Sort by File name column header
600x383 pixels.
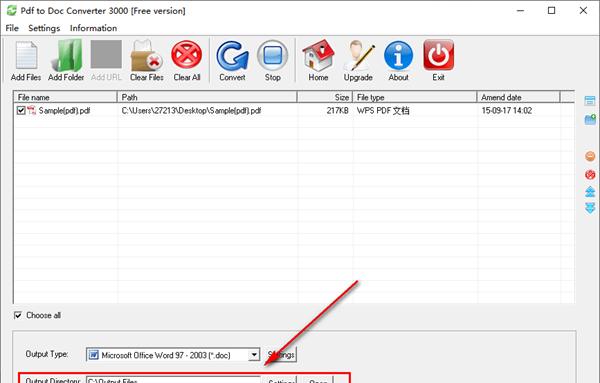[65, 97]
